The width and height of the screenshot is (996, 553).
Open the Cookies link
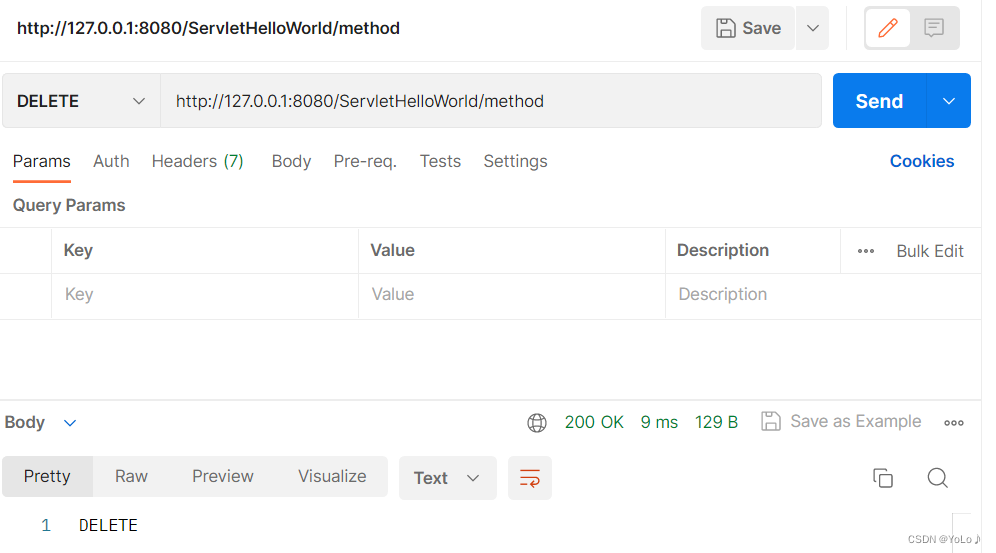pyautogui.click(x=922, y=161)
